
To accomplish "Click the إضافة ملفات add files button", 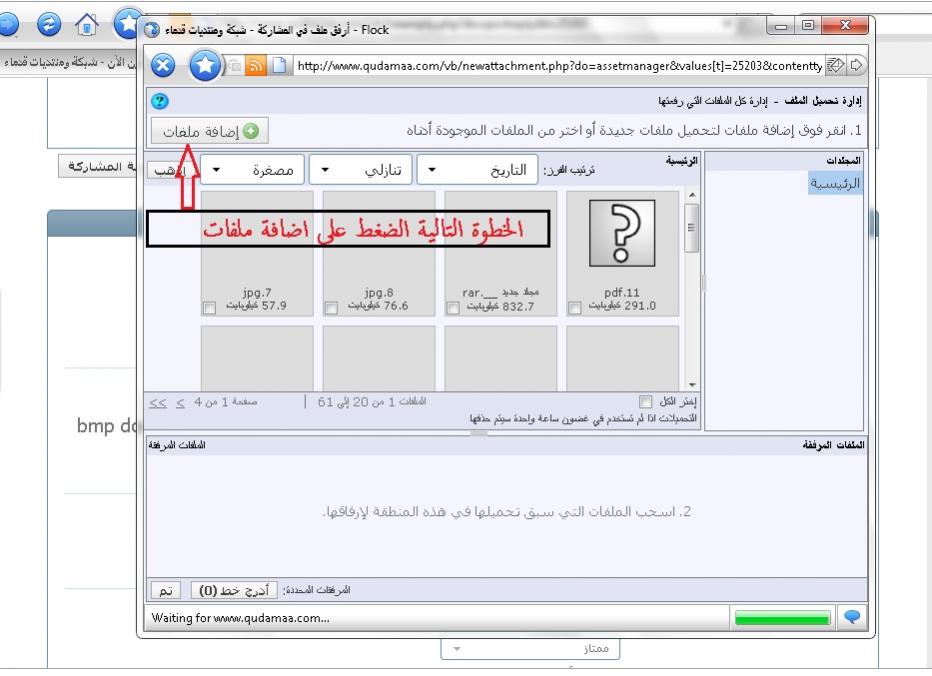I will [x=210, y=131].
